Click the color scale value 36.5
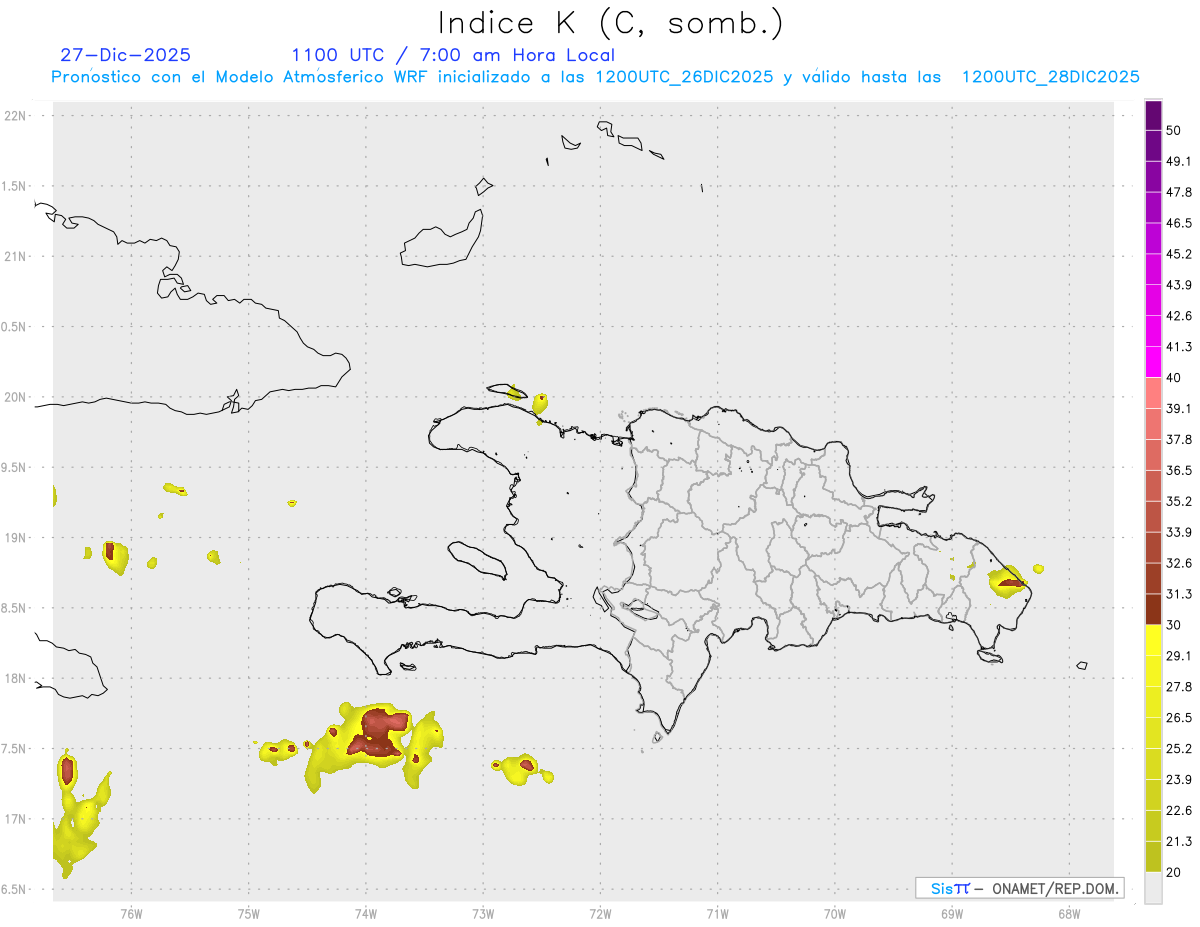1200x927 pixels. 1179,470
